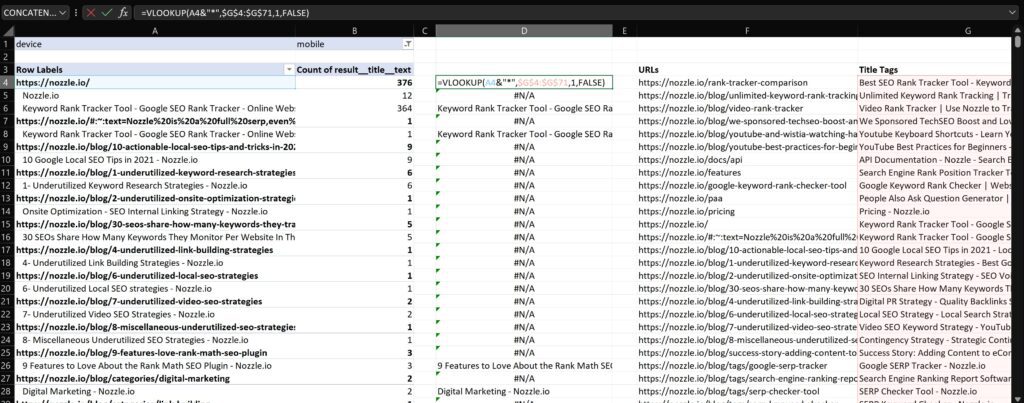Select column B header
Image resolution: width=1024 pixels, height=403 pixels.
point(355,31)
